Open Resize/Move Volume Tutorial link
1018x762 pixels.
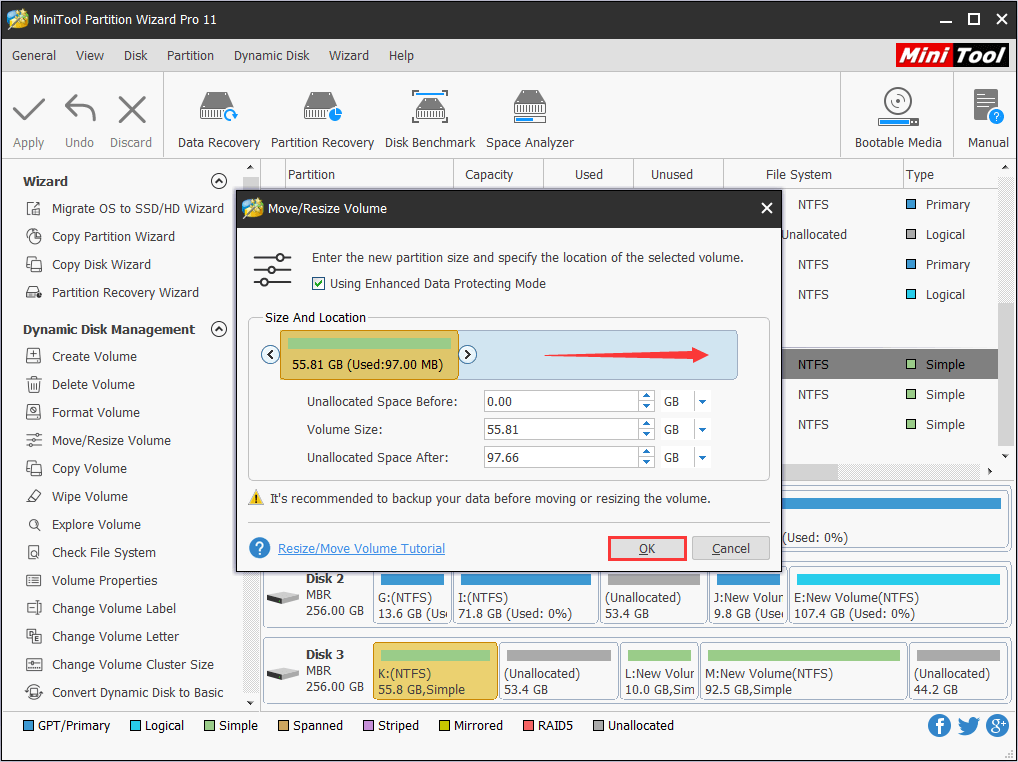click(361, 548)
